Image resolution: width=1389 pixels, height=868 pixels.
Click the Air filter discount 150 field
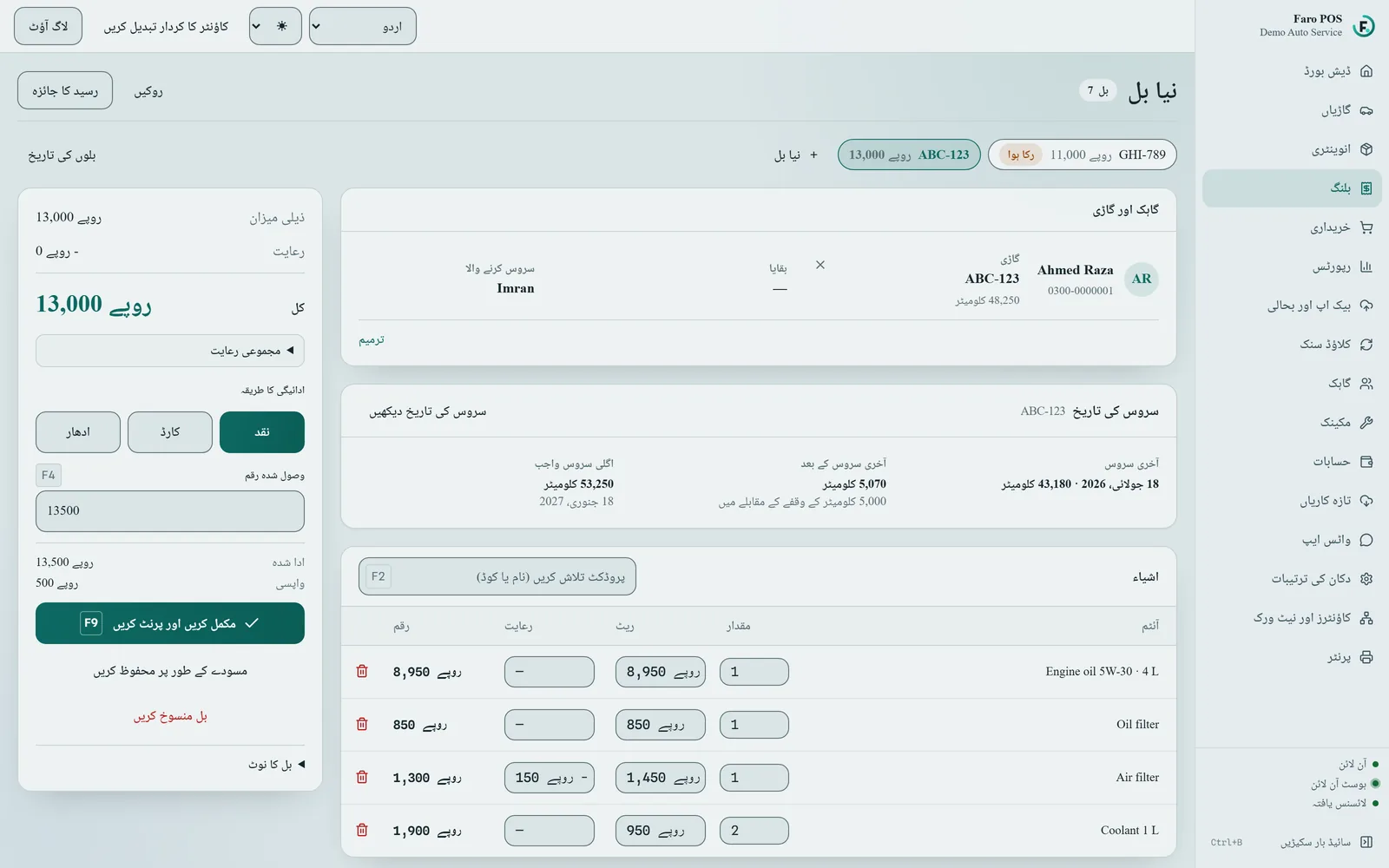pyautogui.click(x=550, y=778)
